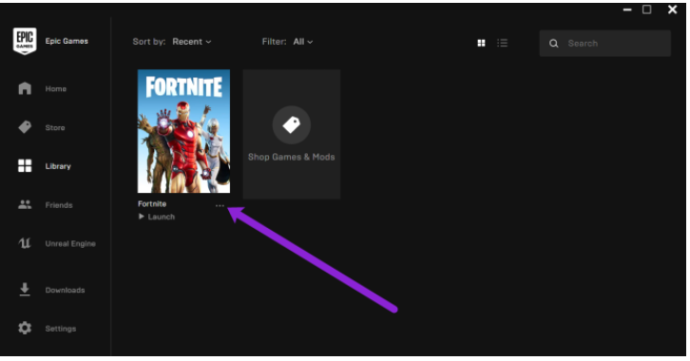
Task: Go to the Store section label
Action: pyautogui.click(x=55, y=128)
